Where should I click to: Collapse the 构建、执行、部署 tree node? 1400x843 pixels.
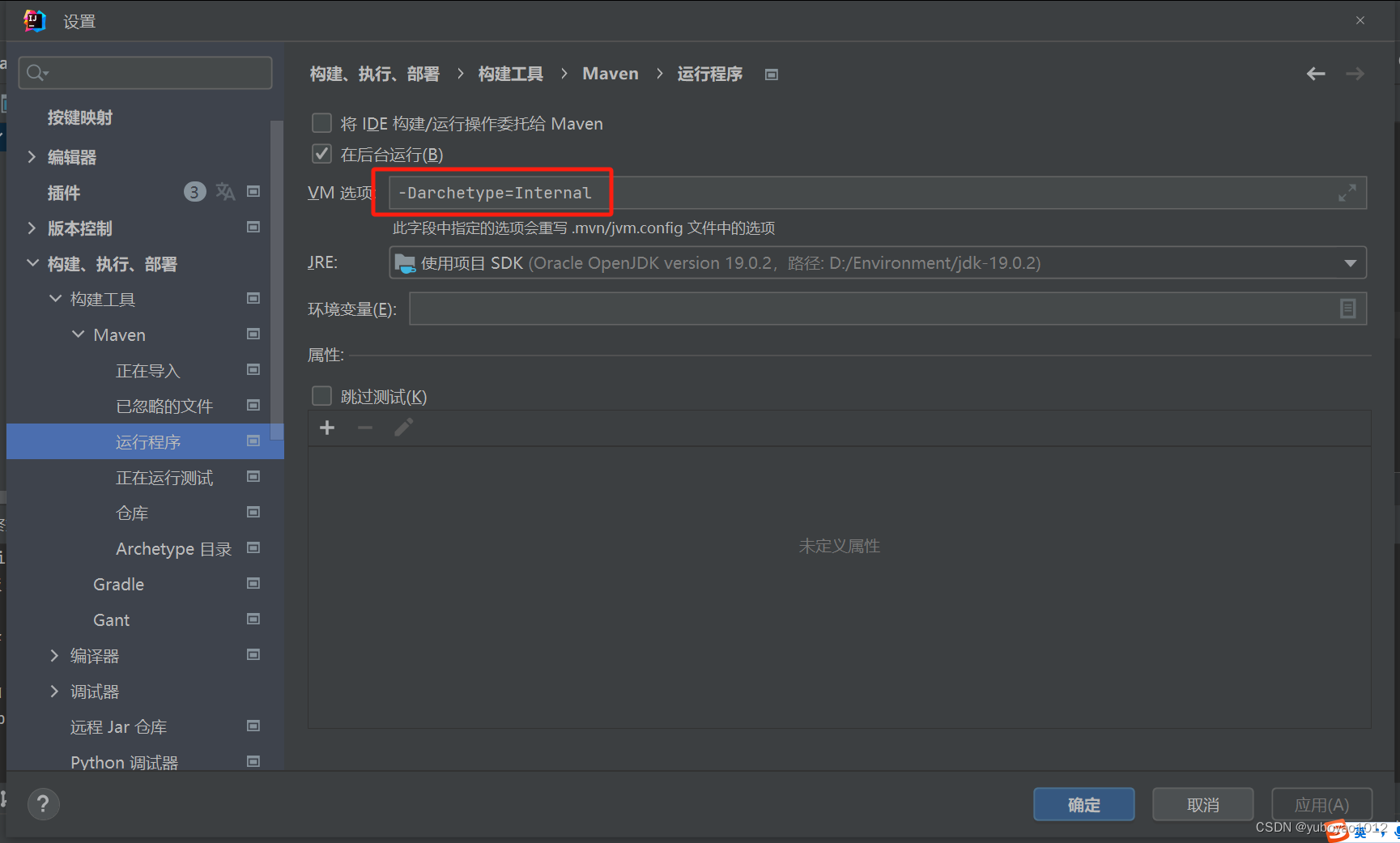[32, 263]
